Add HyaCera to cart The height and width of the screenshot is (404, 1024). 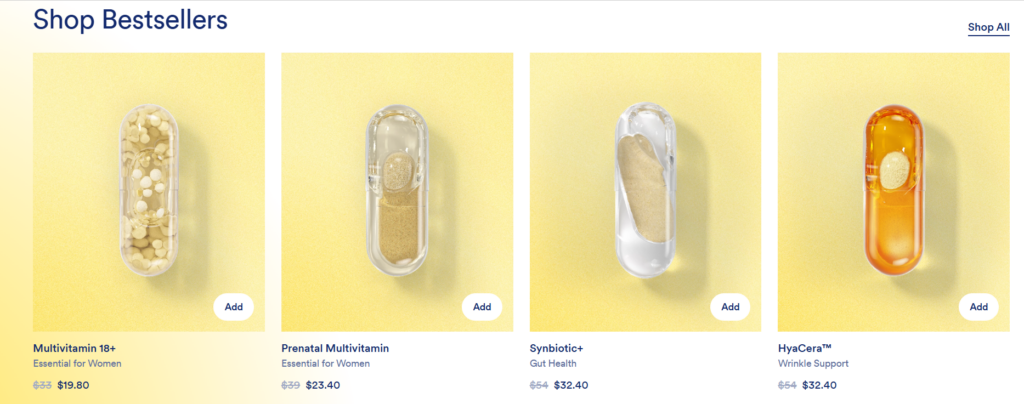(978, 307)
